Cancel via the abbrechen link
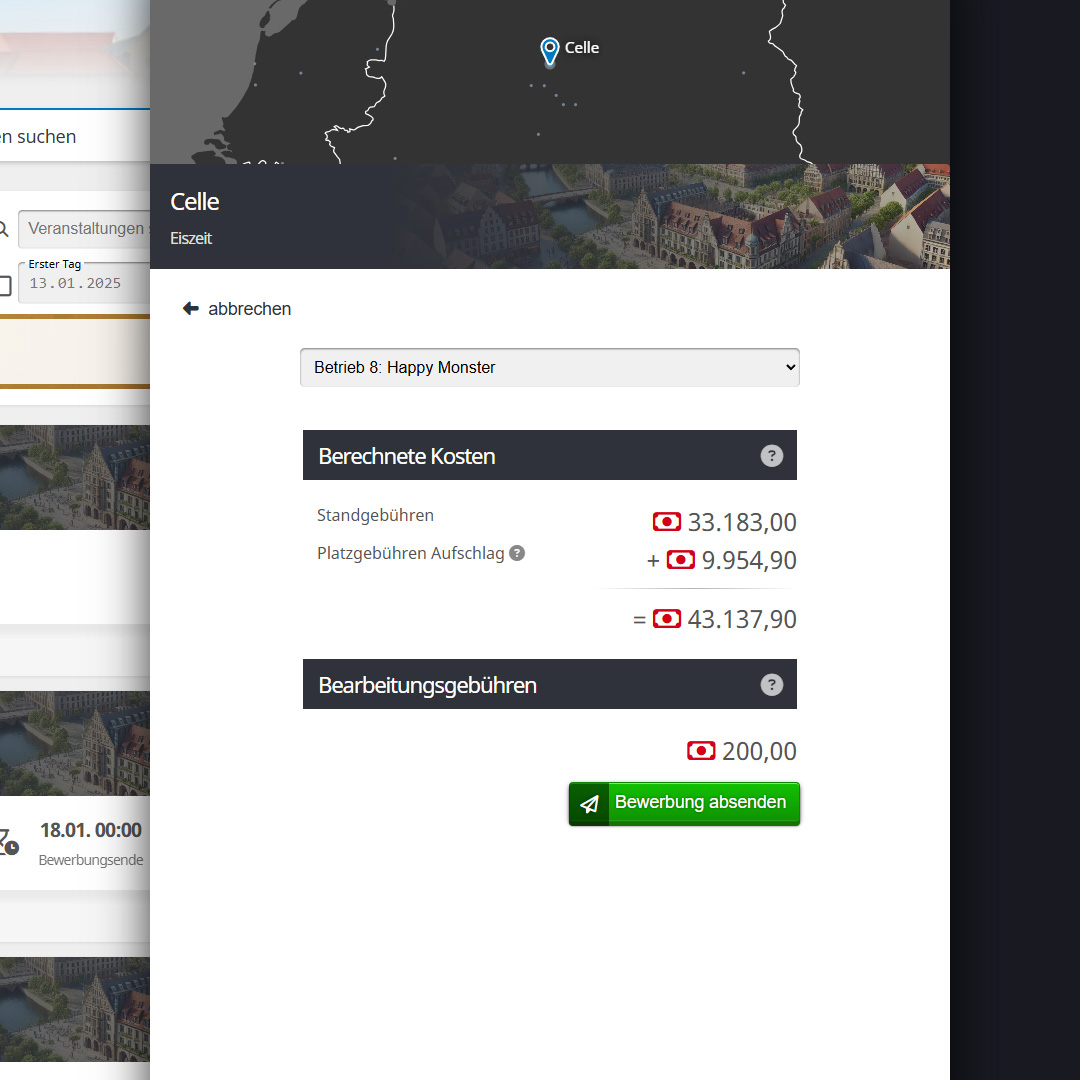Image resolution: width=1080 pixels, height=1080 pixels. [x=249, y=309]
